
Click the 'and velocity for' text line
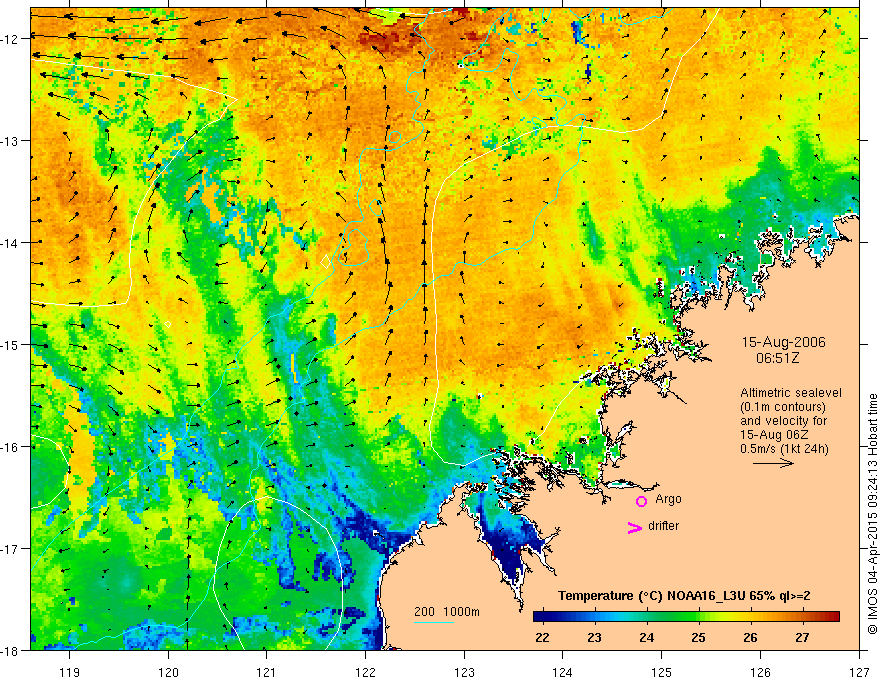[x=783, y=421]
